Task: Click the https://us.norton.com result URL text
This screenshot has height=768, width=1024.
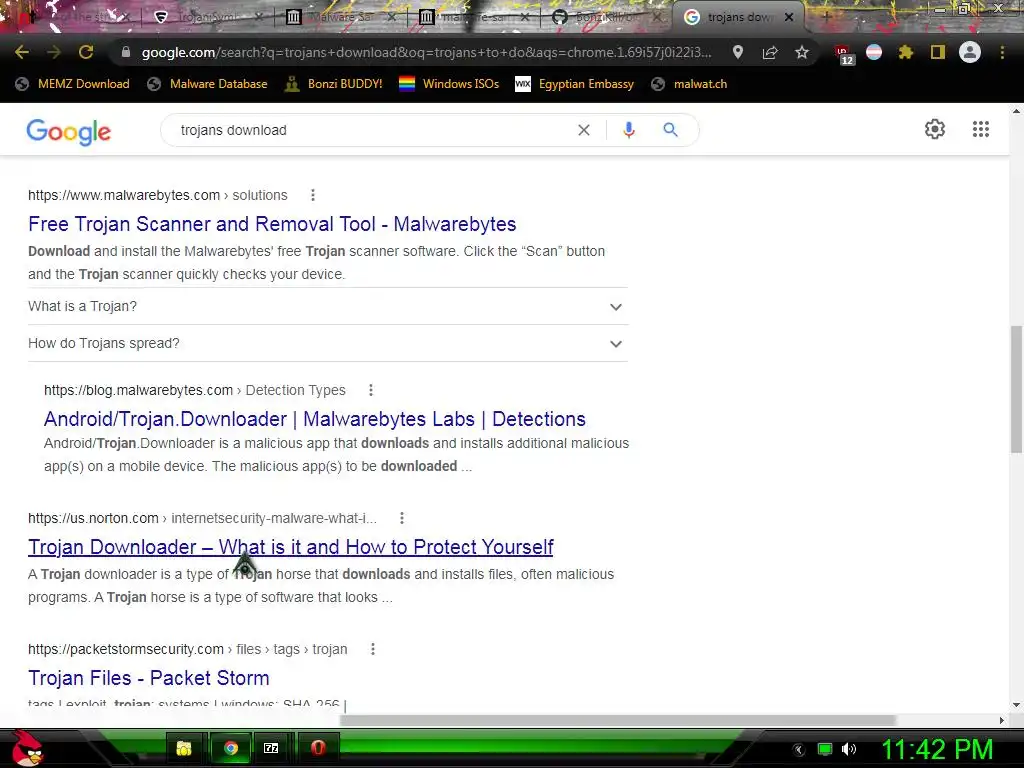Action: pyautogui.click(x=202, y=519)
